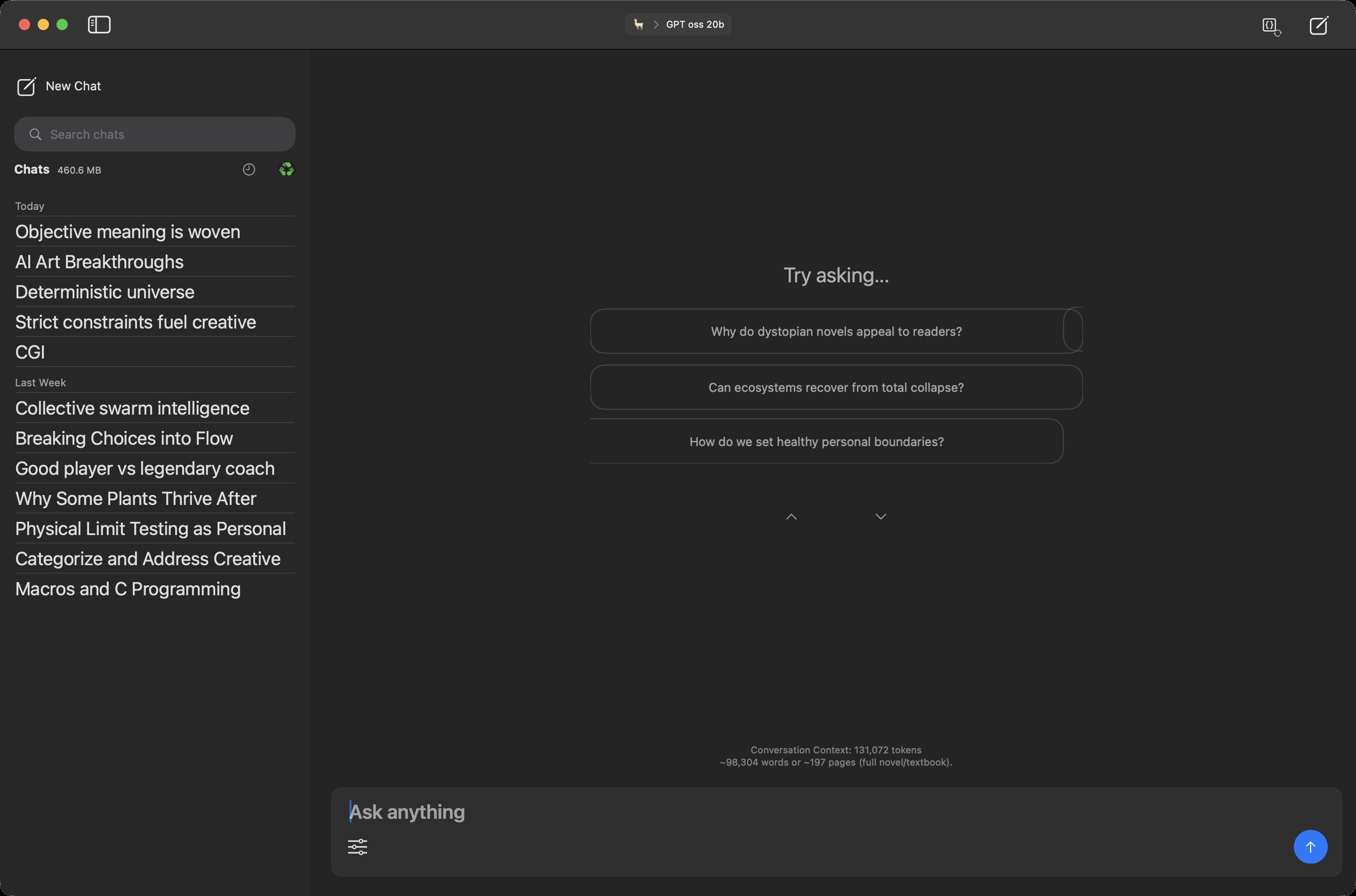Screen dimensions: 1356x896
Task: Click the Search chats field
Action: [x=154, y=134]
